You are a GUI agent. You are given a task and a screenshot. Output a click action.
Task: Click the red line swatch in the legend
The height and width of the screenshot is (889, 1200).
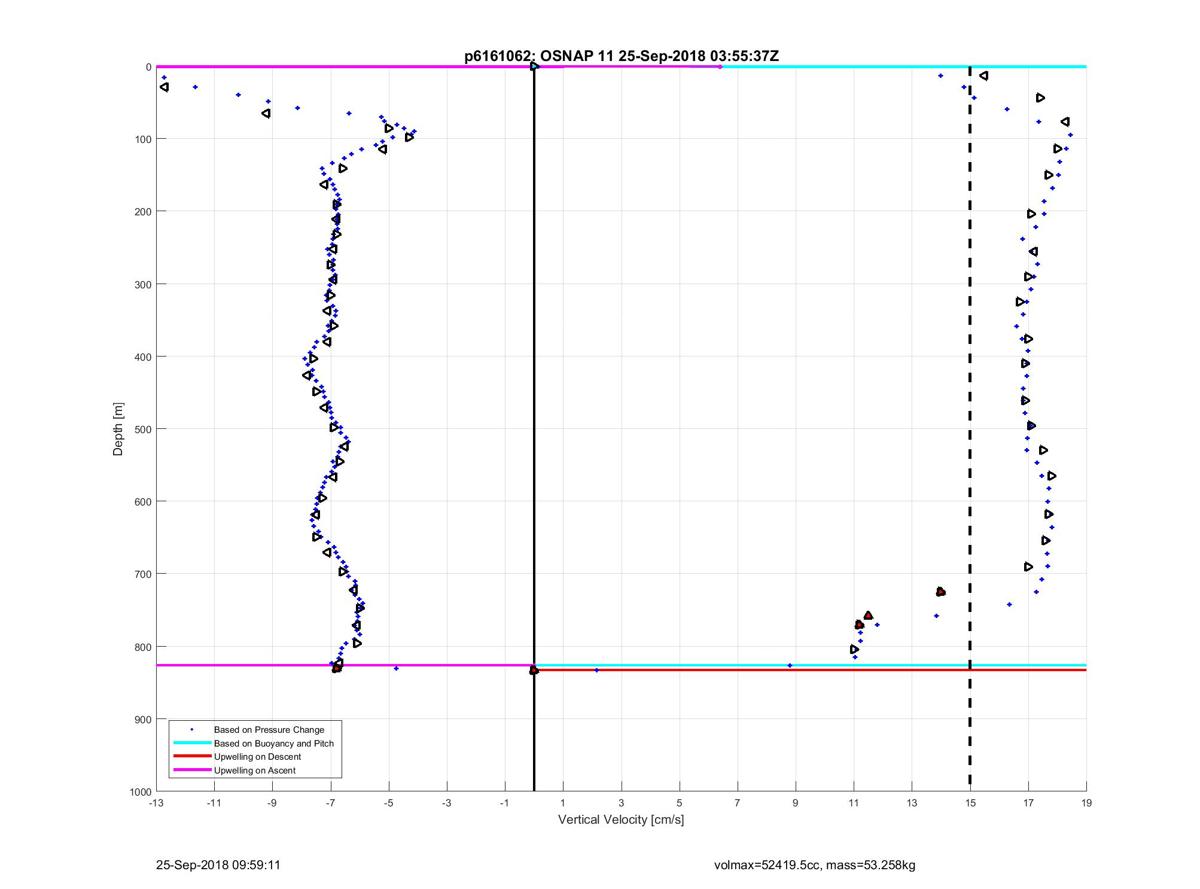(x=191, y=757)
